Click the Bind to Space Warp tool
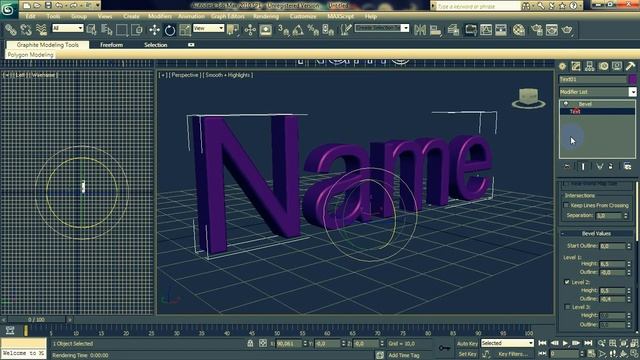Image resolution: width=640 pixels, height=360 pixels. (41, 30)
